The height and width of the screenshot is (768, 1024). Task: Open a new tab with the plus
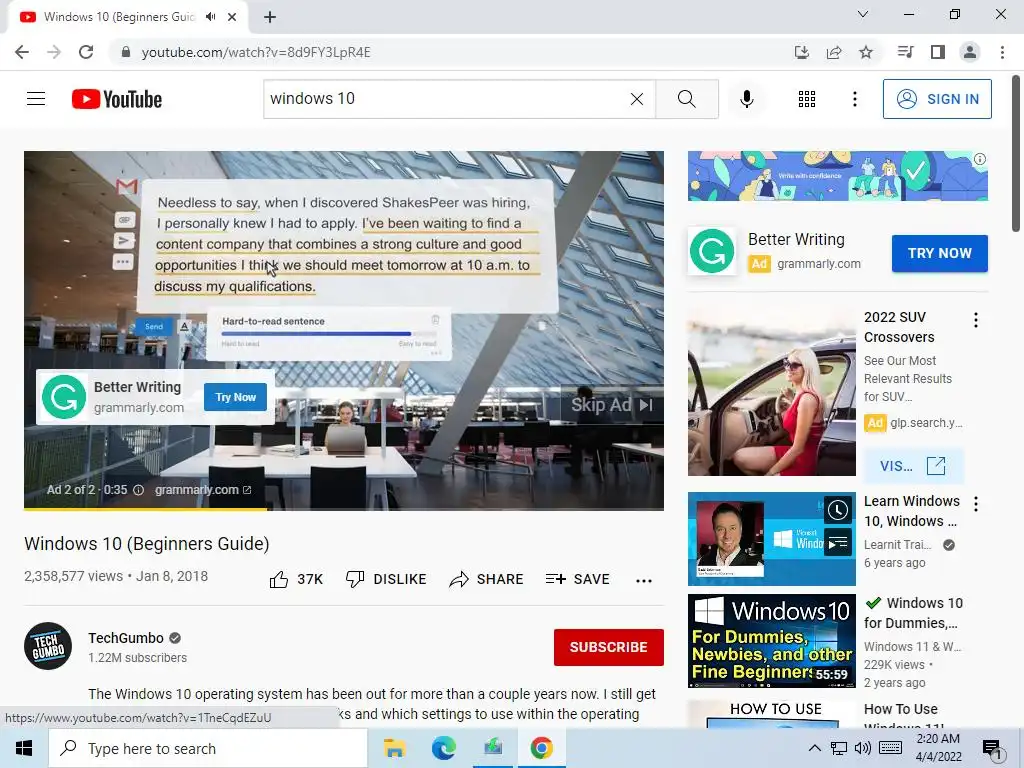coord(270,17)
